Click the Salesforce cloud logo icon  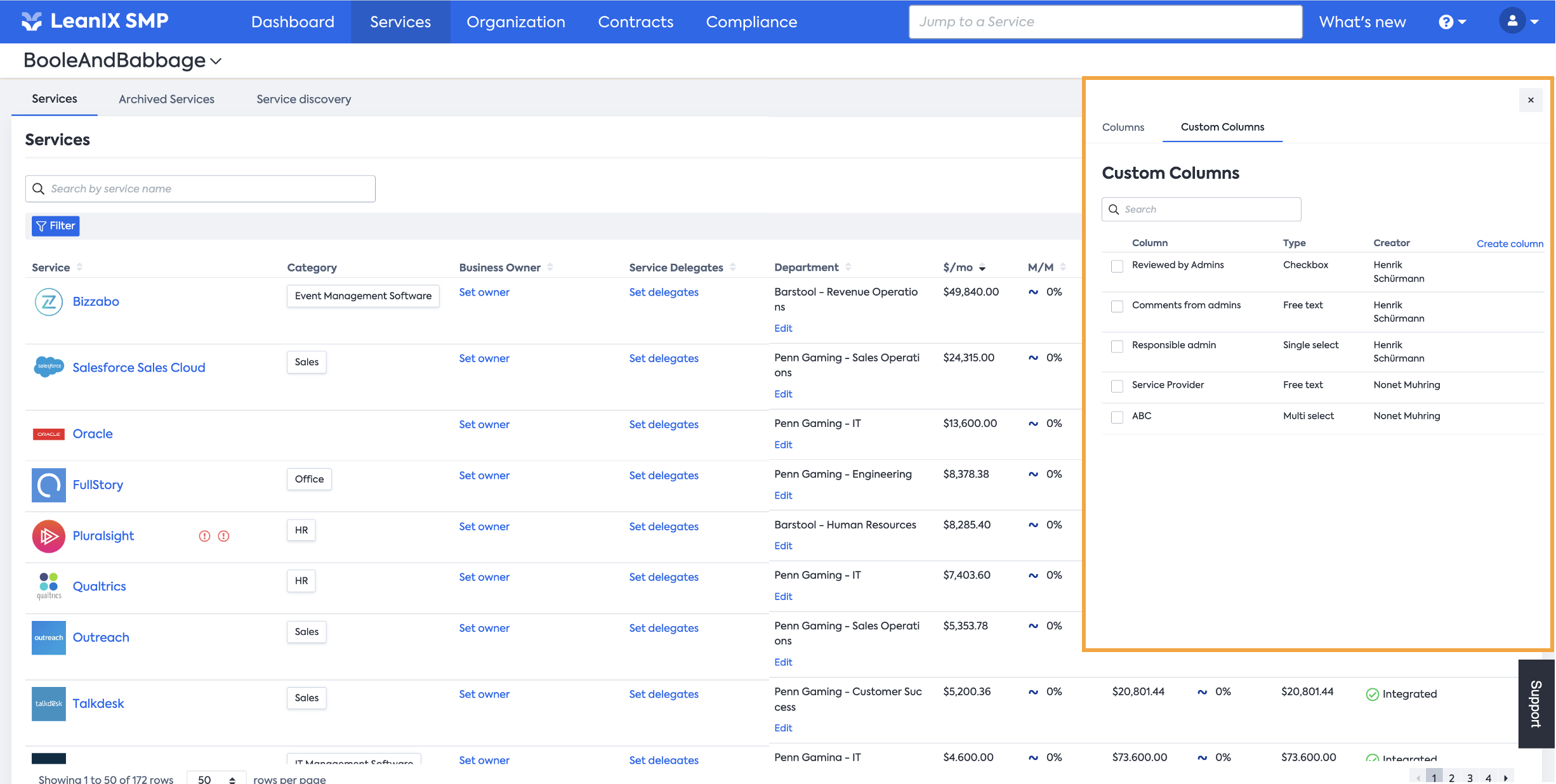[x=49, y=367]
